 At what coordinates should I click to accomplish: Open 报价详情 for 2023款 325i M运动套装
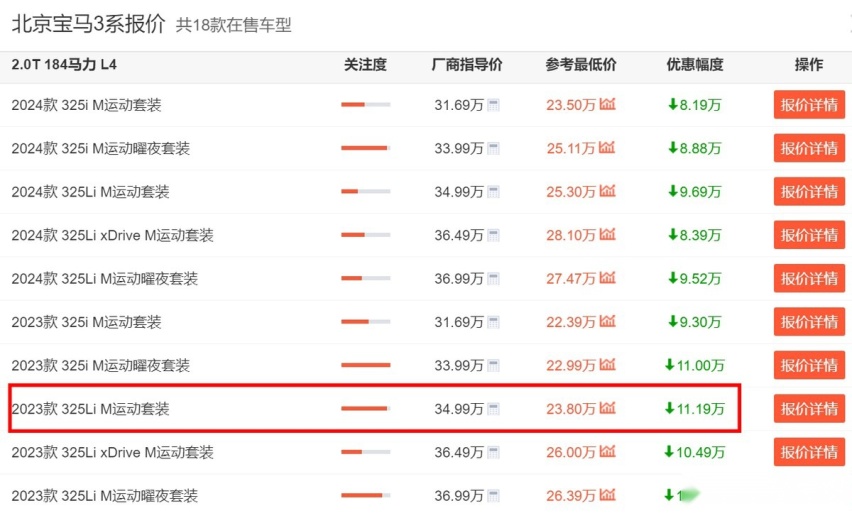coord(809,322)
